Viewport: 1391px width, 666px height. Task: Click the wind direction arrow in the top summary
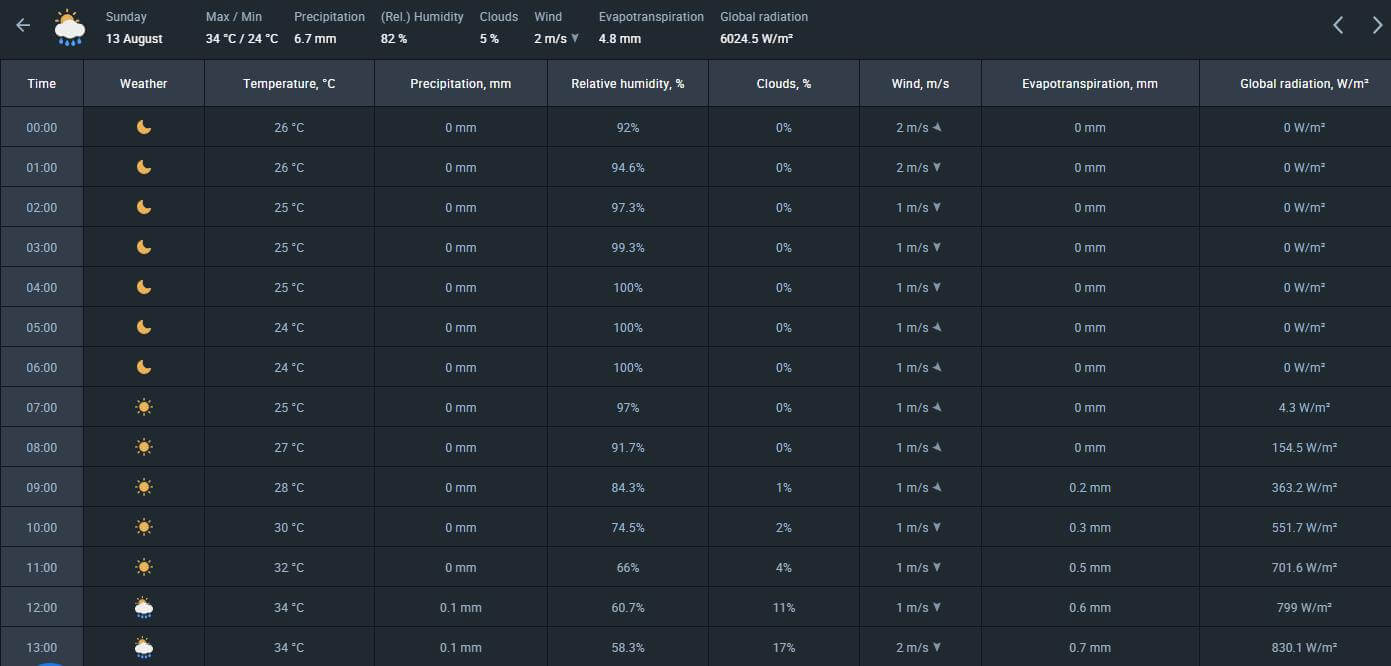coord(575,39)
